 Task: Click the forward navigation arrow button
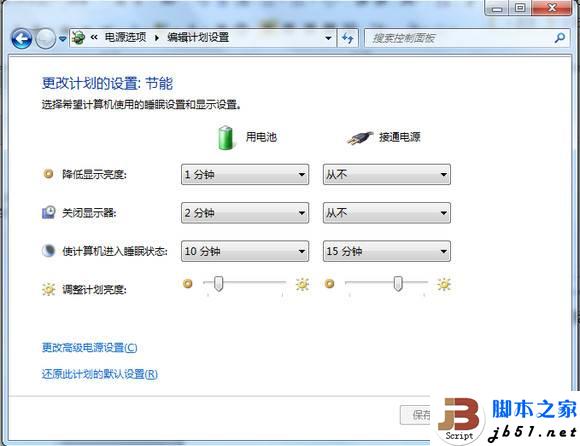(x=45, y=38)
